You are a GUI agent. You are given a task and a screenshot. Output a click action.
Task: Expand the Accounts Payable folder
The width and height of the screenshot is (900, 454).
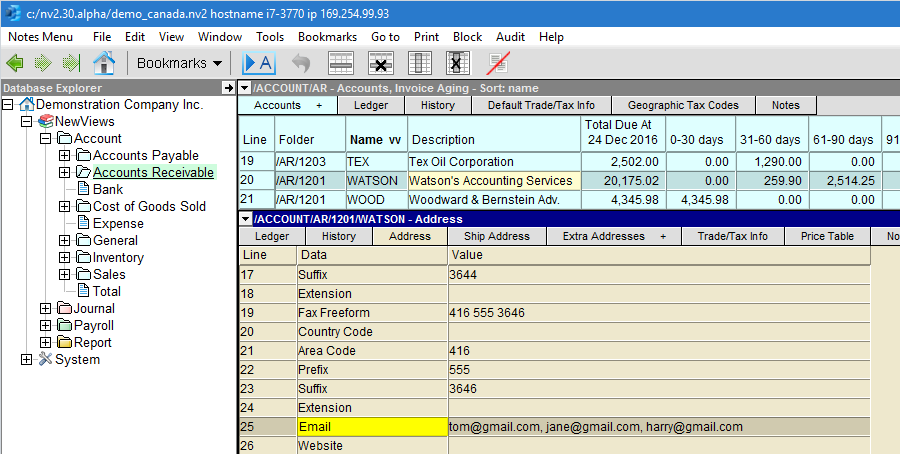point(65,156)
